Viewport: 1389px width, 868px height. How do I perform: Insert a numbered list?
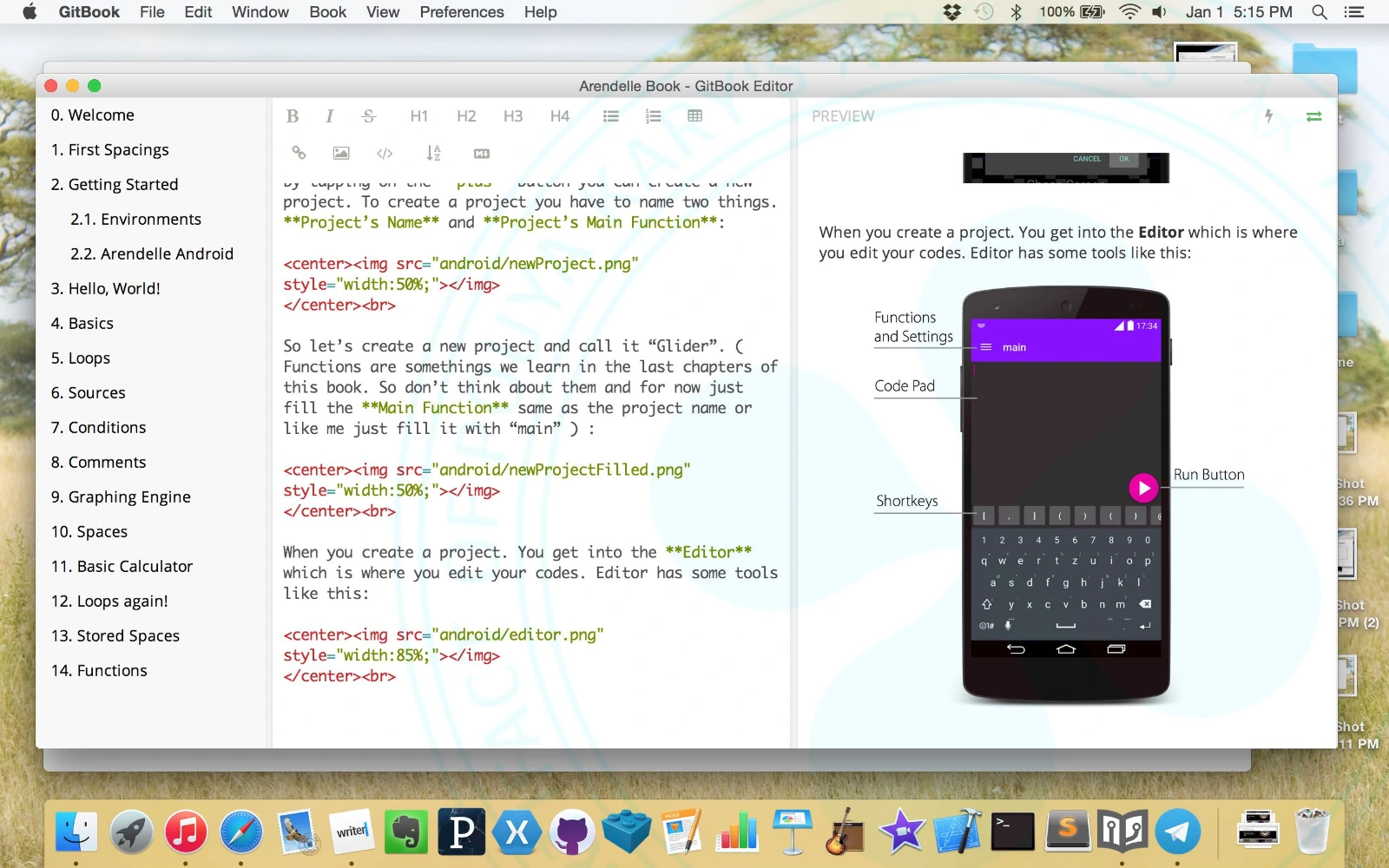click(x=654, y=116)
